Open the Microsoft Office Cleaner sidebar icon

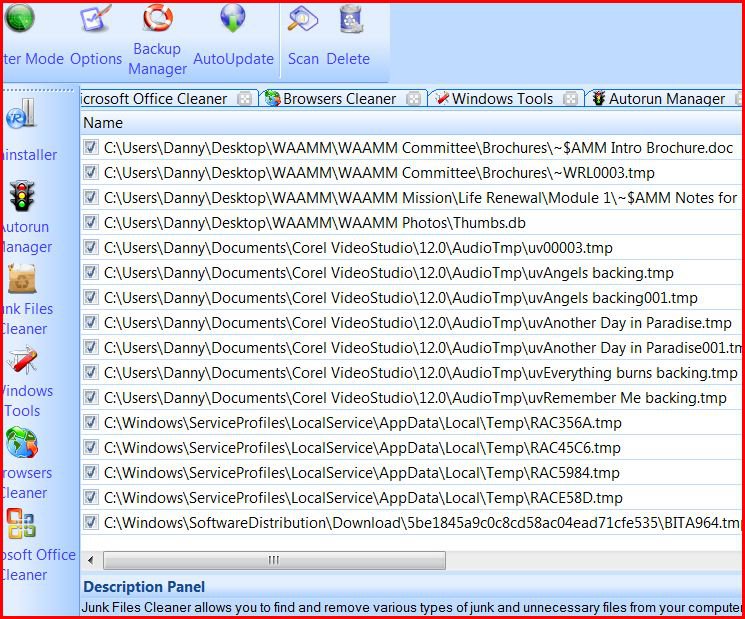21,524
